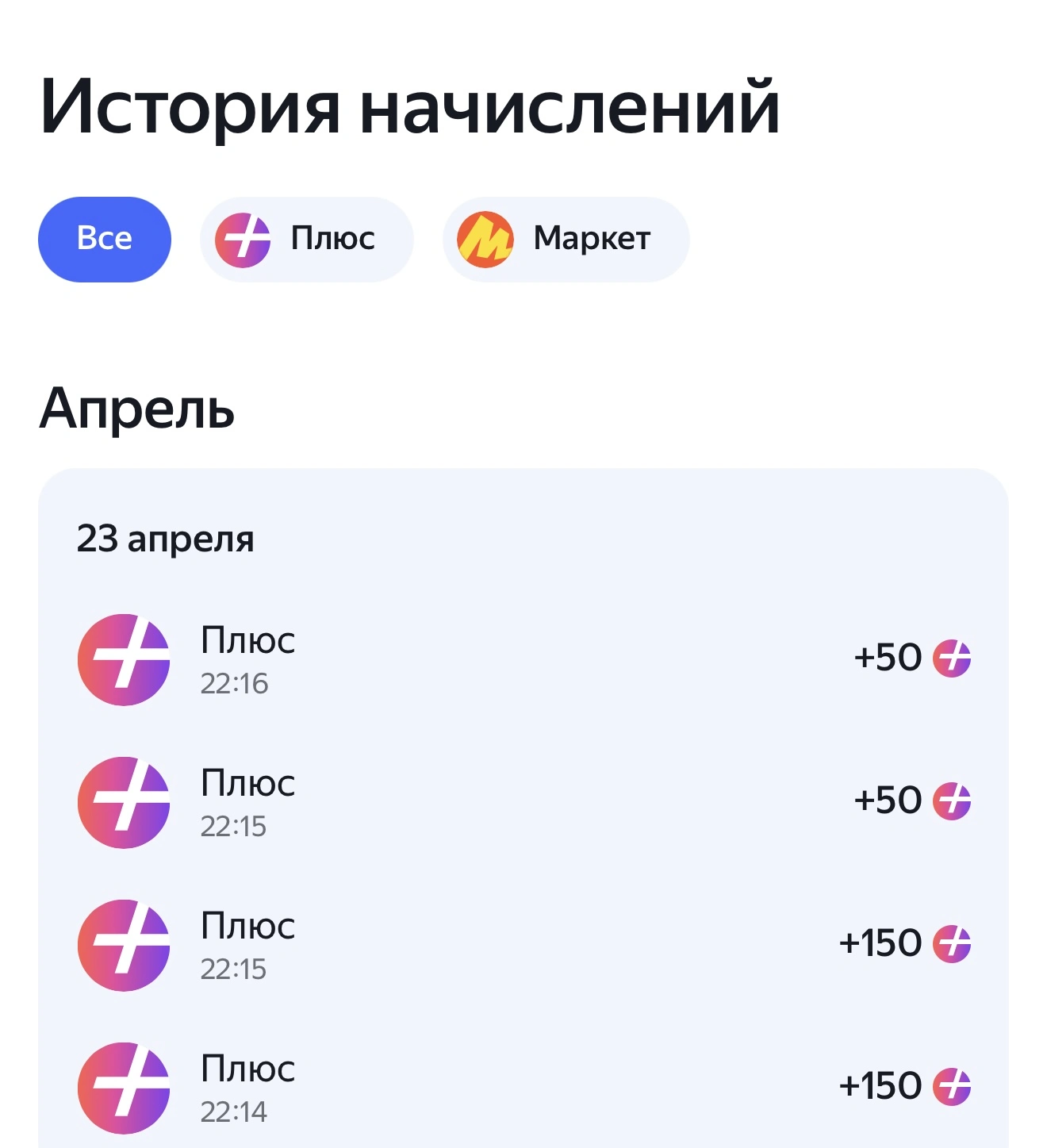Tap the "История начислений" page title
Image resolution: width=1047 pixels, height=1148 pixels.
point(410,107)
